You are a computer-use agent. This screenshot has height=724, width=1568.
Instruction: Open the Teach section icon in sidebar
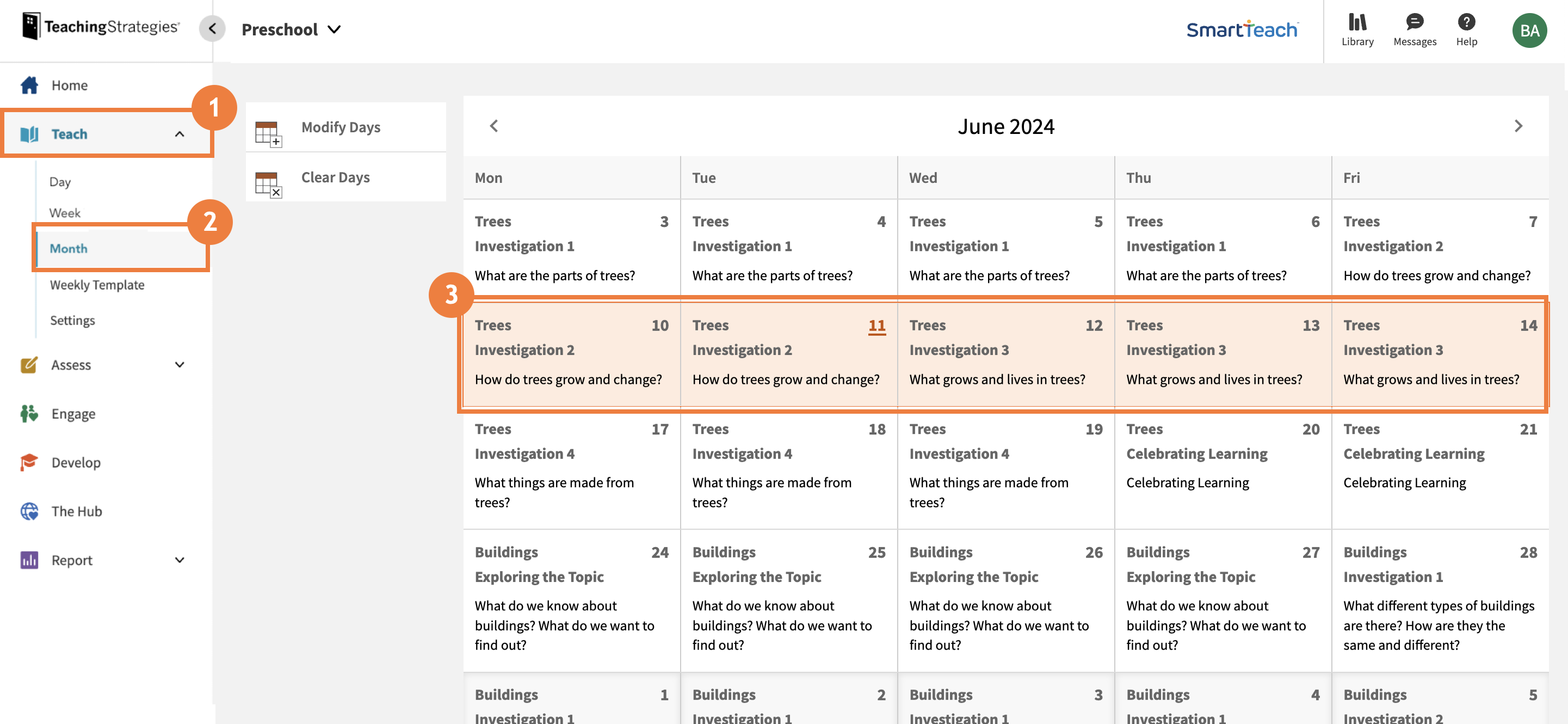tap(29, 133)
